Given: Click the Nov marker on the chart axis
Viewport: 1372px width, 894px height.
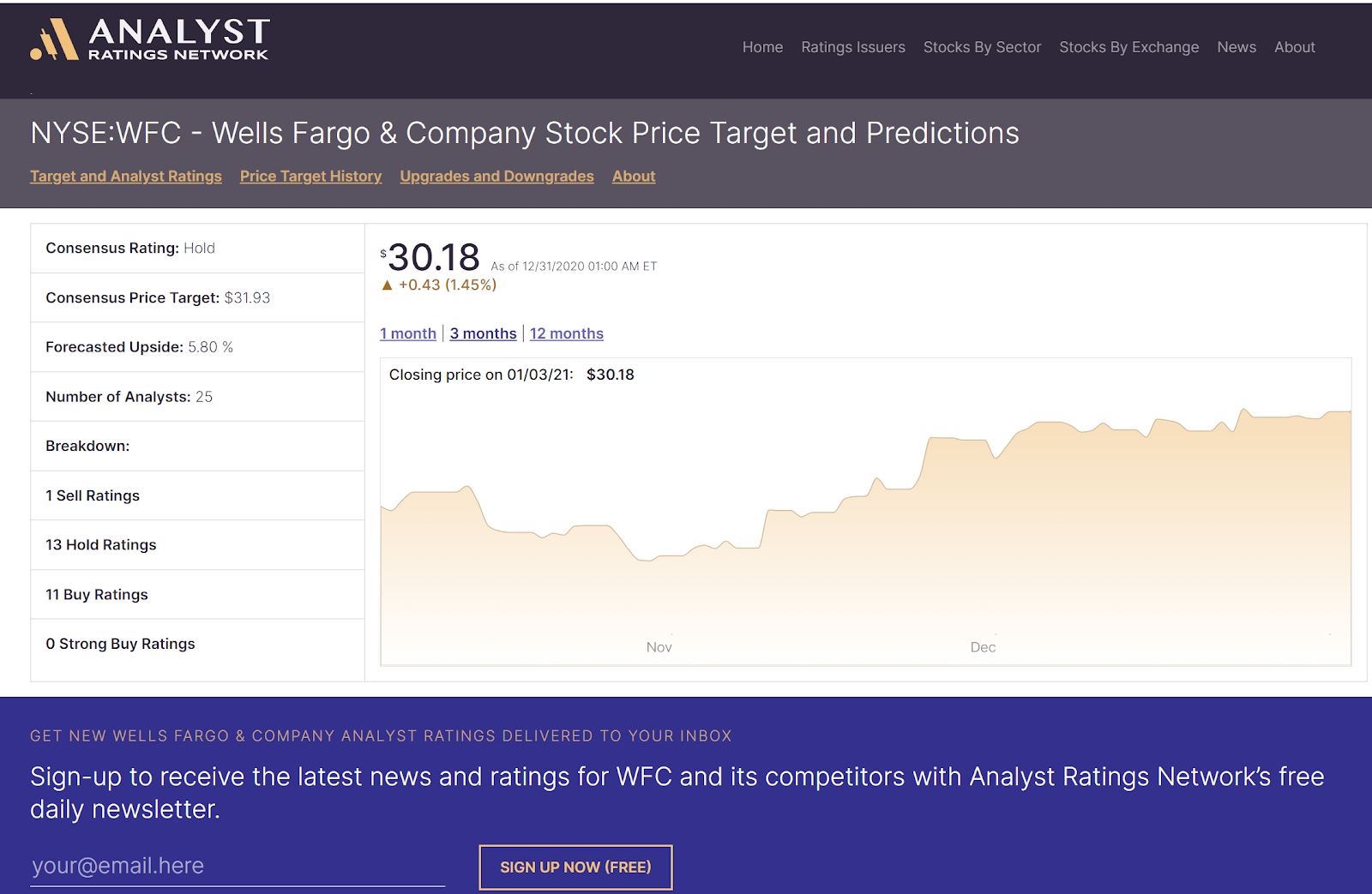Looking at the screenshot, I should (659, 647).
